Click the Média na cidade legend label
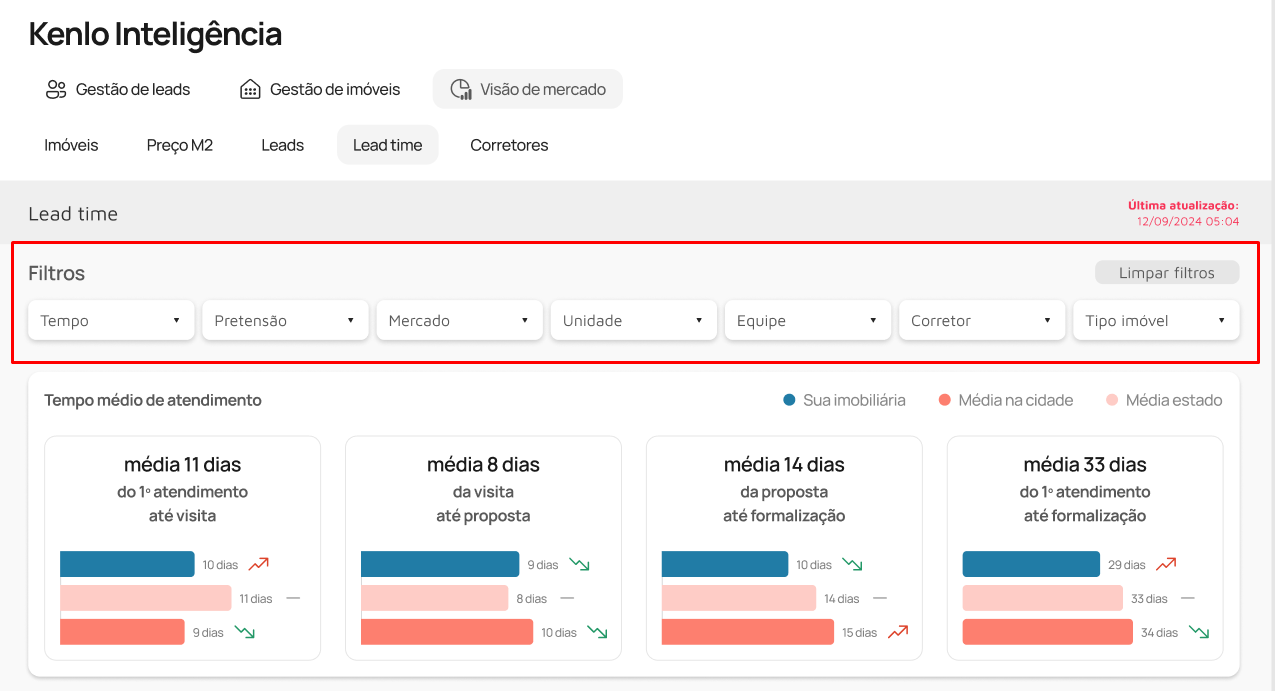This screenshot has height=691, width=1275. pos(1016,400)
